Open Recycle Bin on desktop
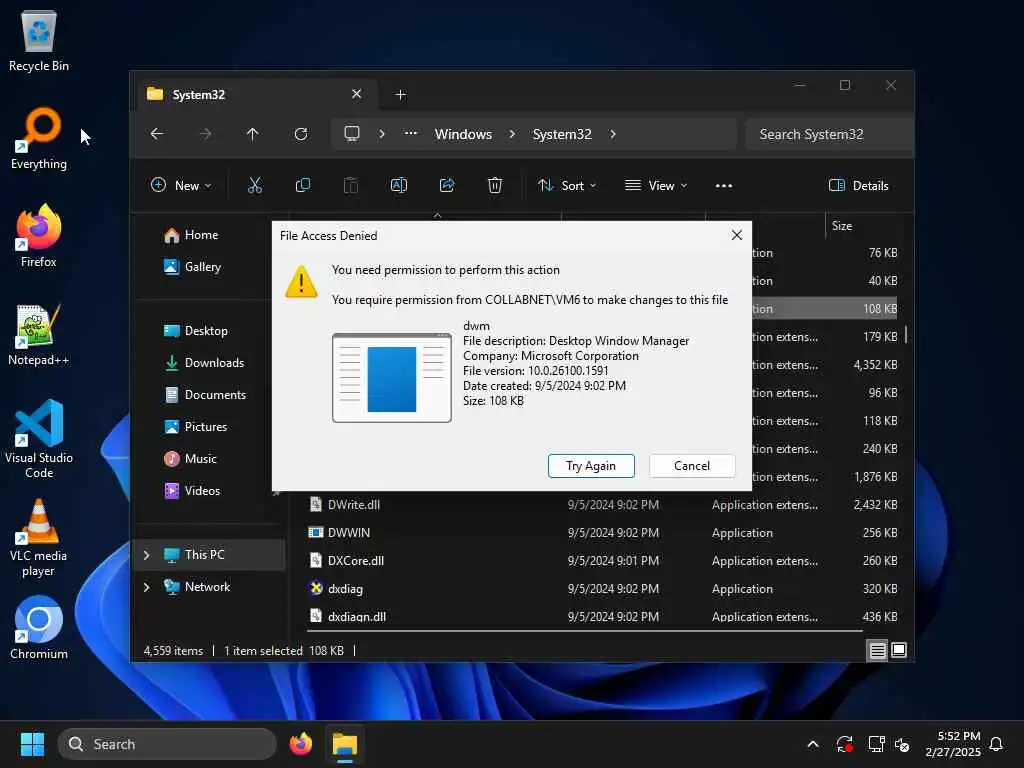This screenshot has width=1024, height=768. tap(39, 40)
